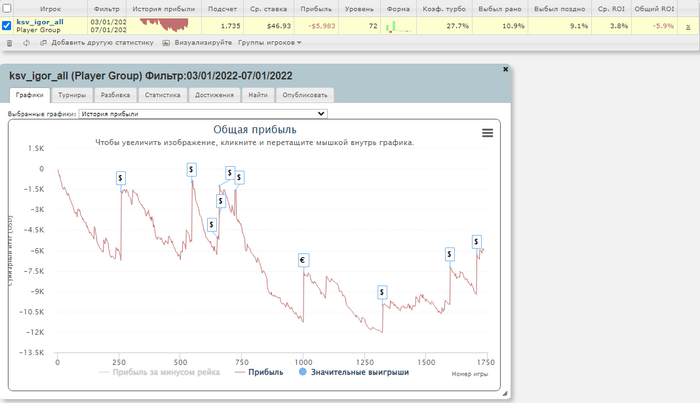Click the ksv_igor_all player link
The height and width of the screenshot is (403, 700).
pyautogui.click(x=40, y=22)
